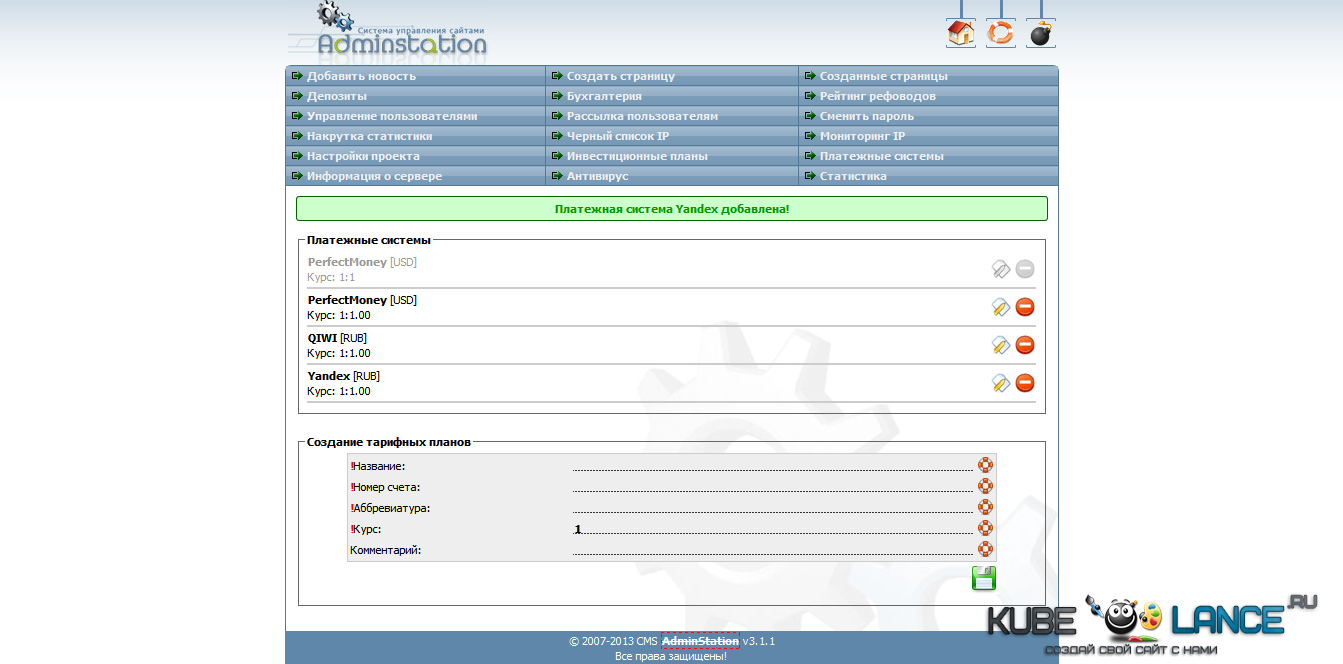Delete the QIWI payment system

1025,345
